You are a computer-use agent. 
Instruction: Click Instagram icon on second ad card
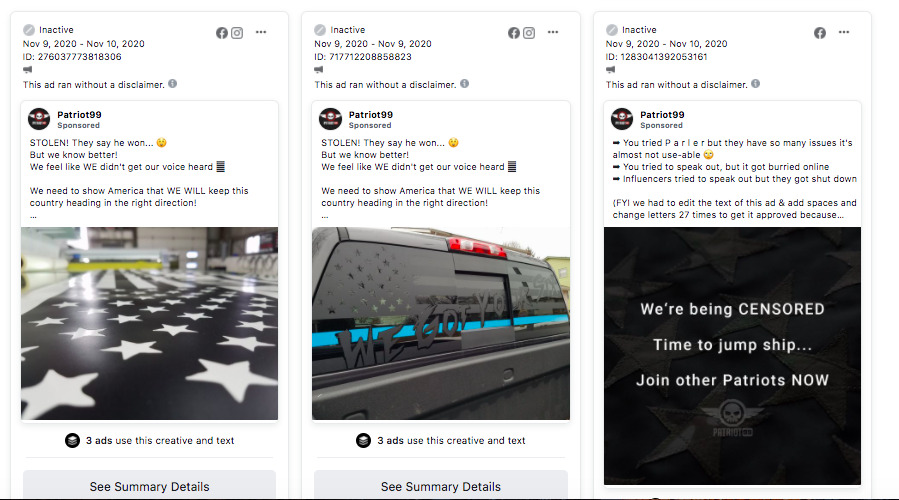point(529,33)
